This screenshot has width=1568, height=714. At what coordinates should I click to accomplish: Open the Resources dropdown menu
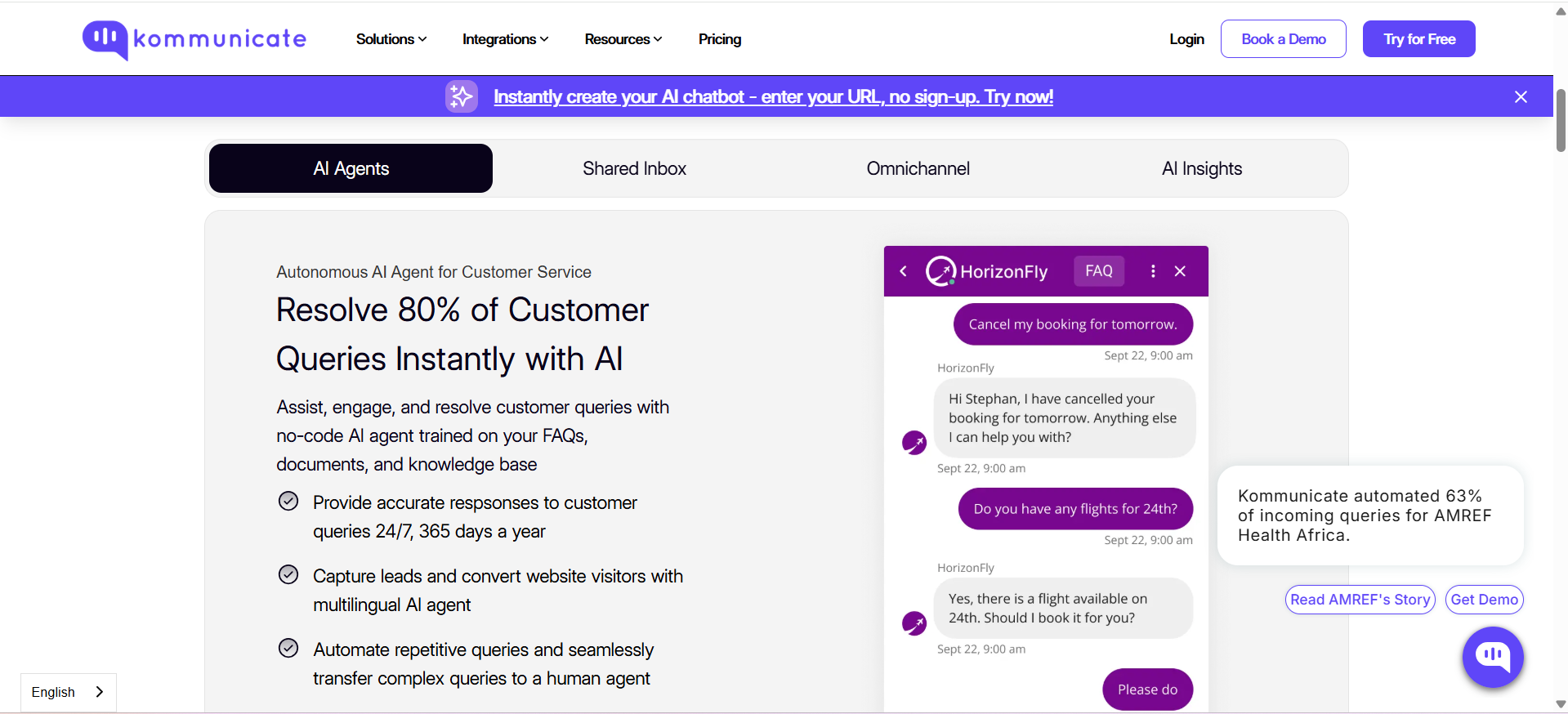tap(623, 39)
